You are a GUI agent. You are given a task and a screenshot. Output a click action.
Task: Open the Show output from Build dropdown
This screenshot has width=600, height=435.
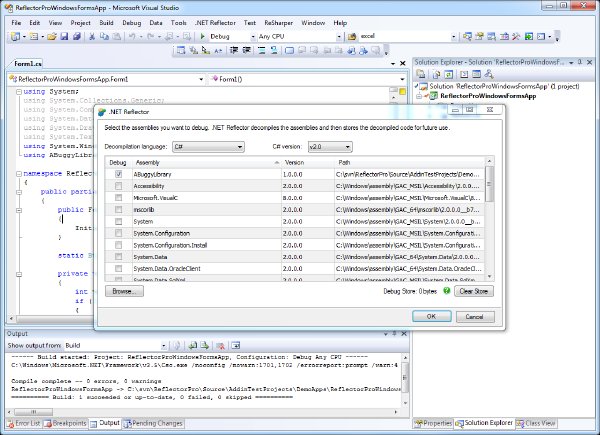115,345
